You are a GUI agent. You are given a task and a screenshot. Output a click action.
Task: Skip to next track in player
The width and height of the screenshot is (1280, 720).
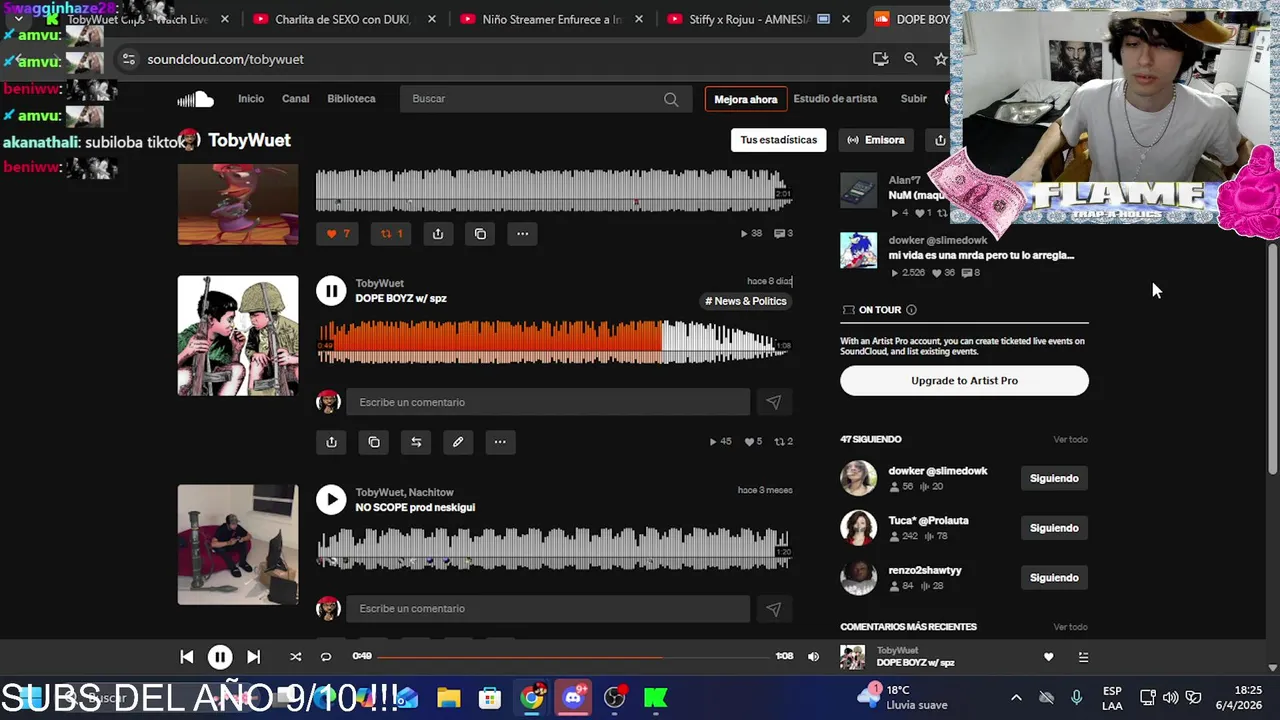(x=253, y=657)
